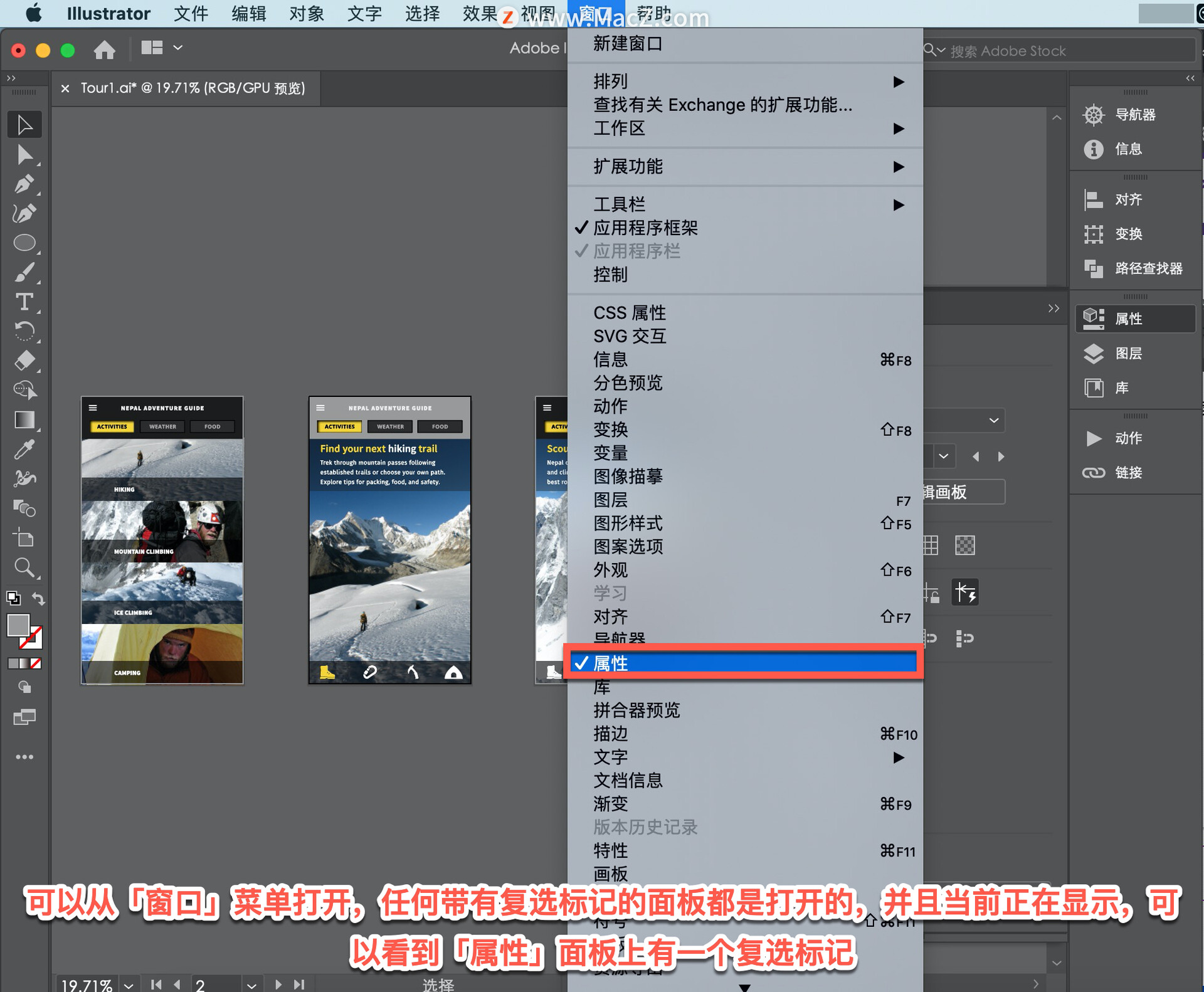Expand the 工作区 submenu
Screen dimensions: 1204x992
coord(744,129)
